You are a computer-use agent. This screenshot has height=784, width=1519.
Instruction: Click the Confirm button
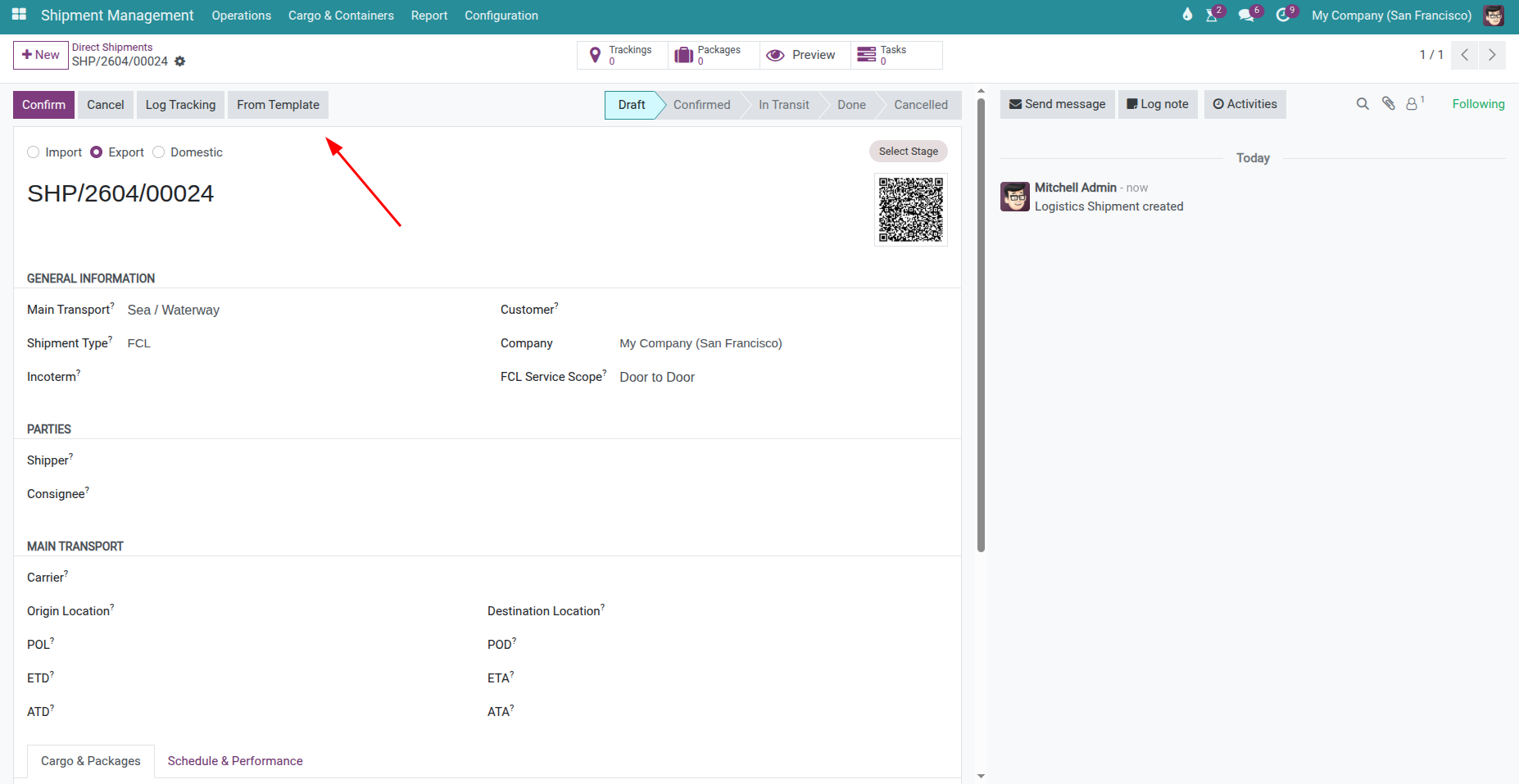tap(43, 105)
